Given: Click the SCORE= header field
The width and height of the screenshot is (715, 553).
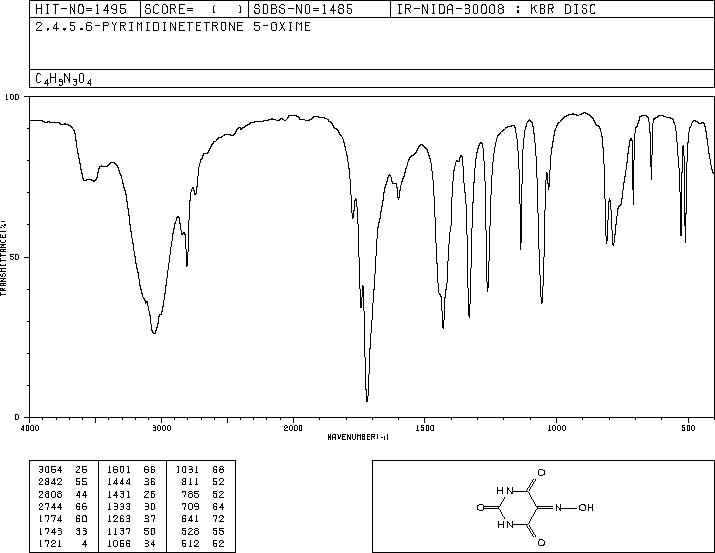Looking at the screenshot, I should point(193,10).
